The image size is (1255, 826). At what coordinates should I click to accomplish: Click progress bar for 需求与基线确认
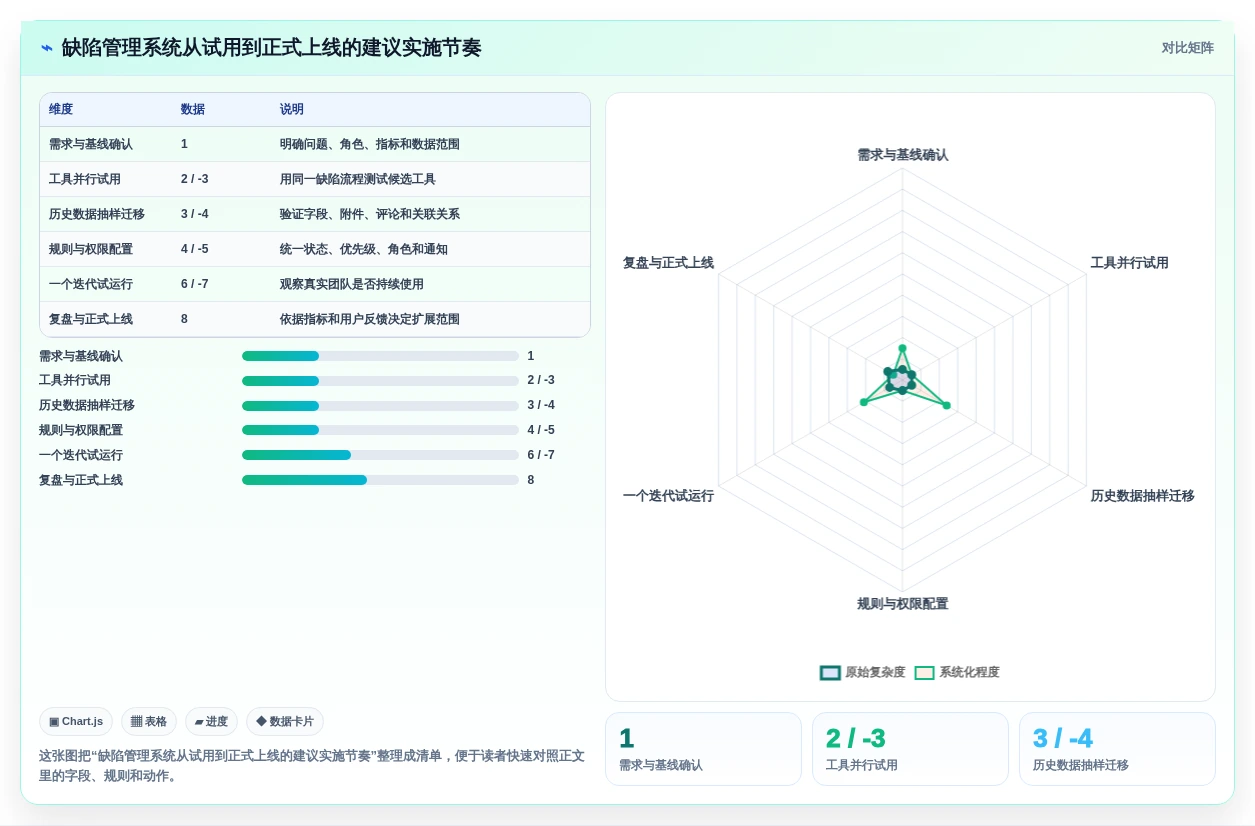coord(380,356)
